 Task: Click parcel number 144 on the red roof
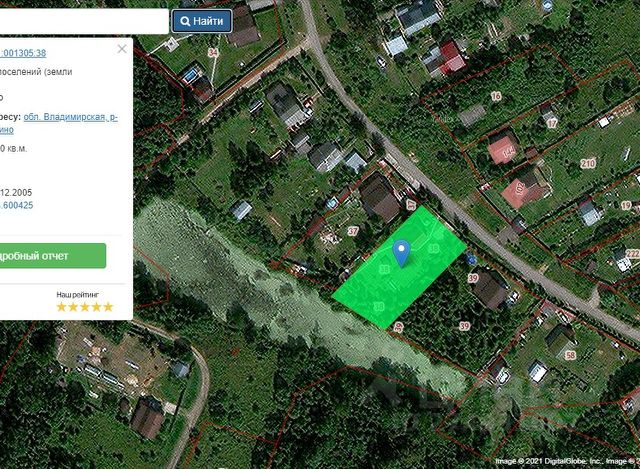(509, 153)
